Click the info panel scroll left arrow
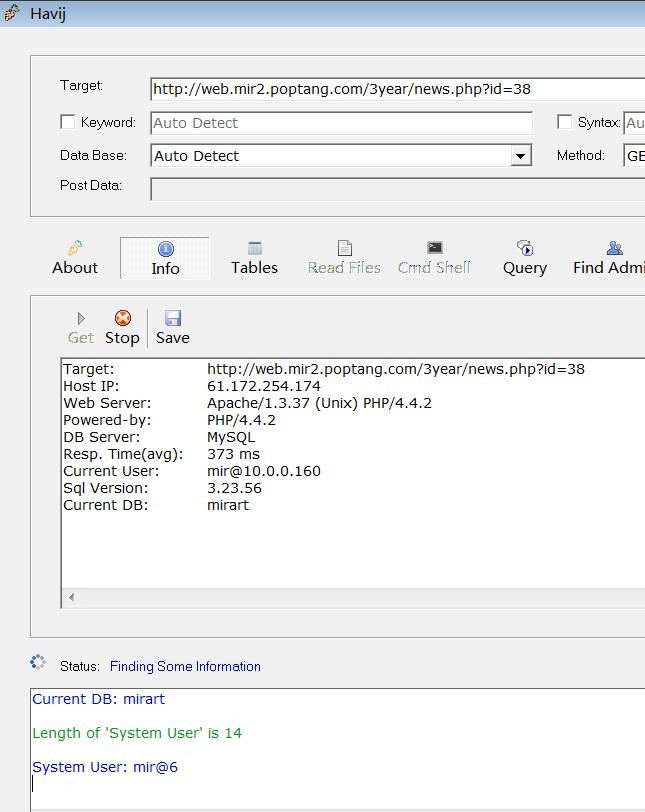645x812 pixels. (71, 597)
